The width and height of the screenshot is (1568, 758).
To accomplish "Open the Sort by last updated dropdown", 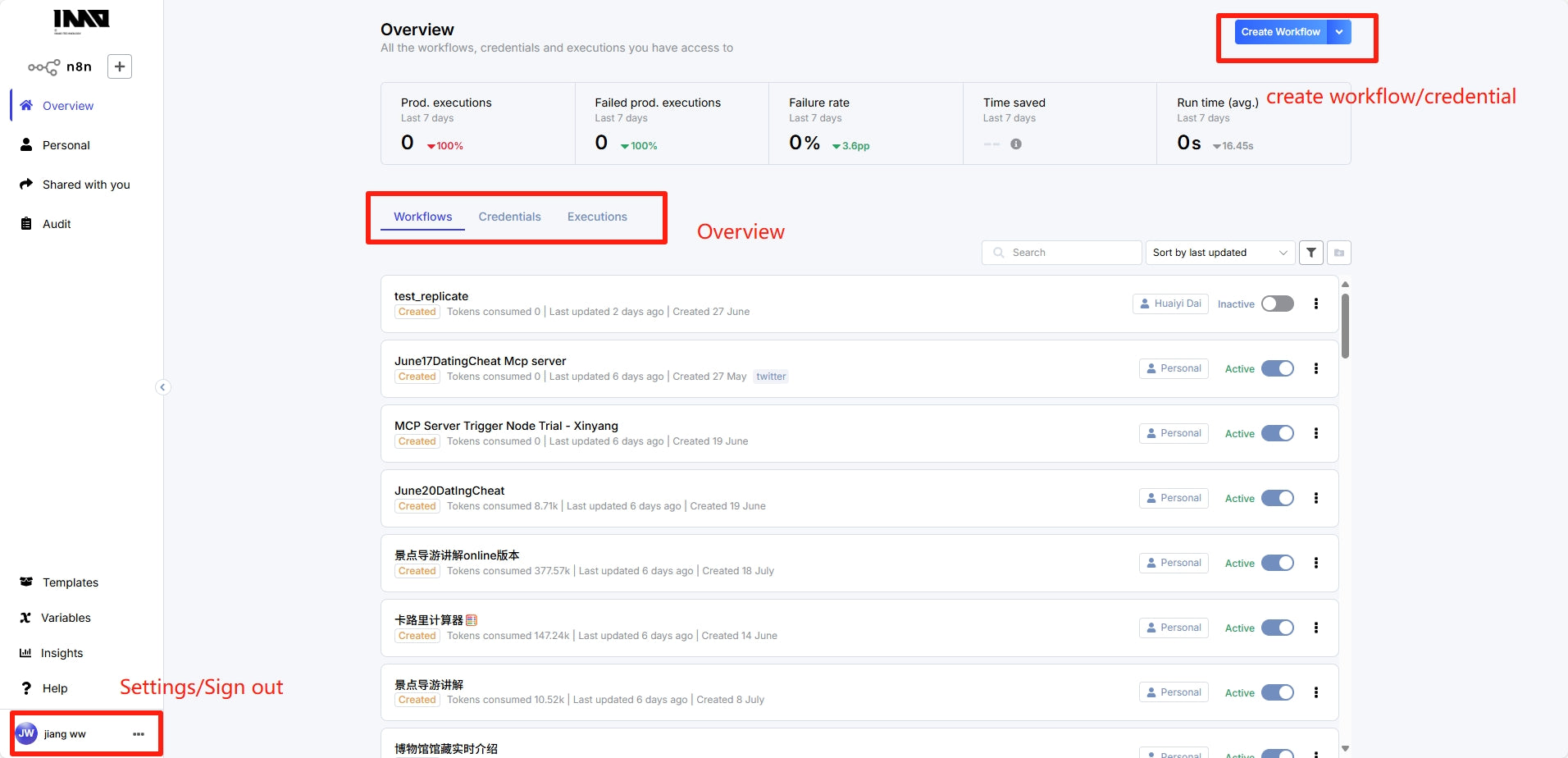I will (1219, 253).
